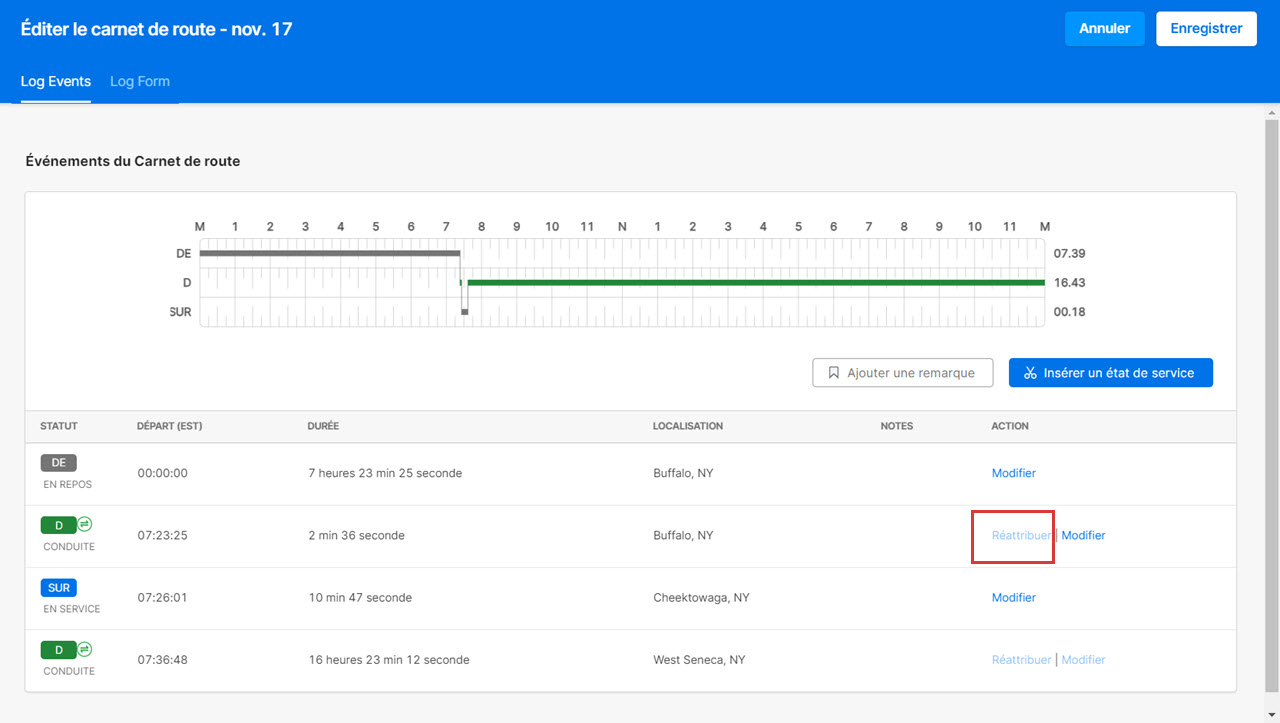The width and height of the screenshot is (1280, 723).
Task: Click Insérer un état de service button
Action: pyautogui.click(x=1110, y=373)
